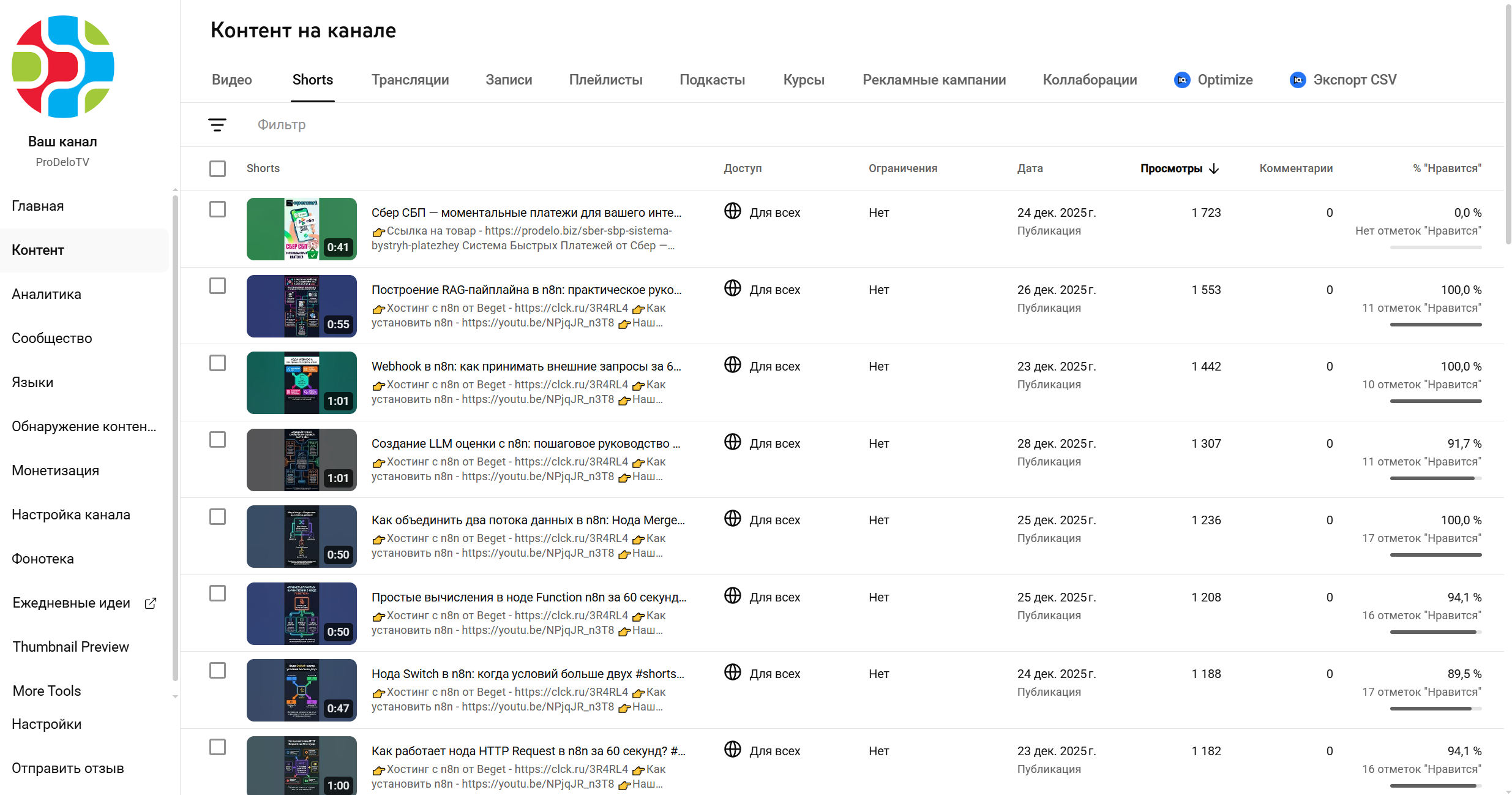
Task: Open the title link 'Как работает нода HTTP Request'
Action: coord(528,751)
